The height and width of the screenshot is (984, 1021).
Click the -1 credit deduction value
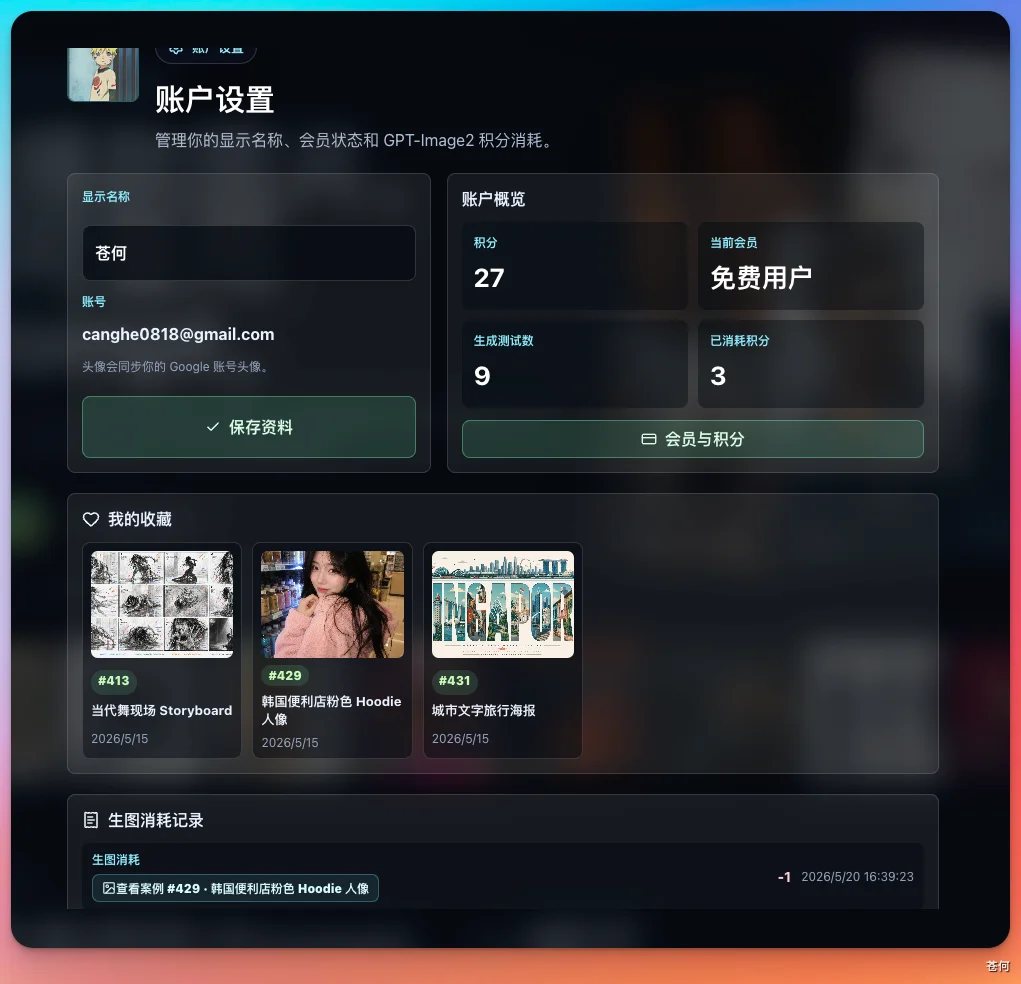[784, 877]
